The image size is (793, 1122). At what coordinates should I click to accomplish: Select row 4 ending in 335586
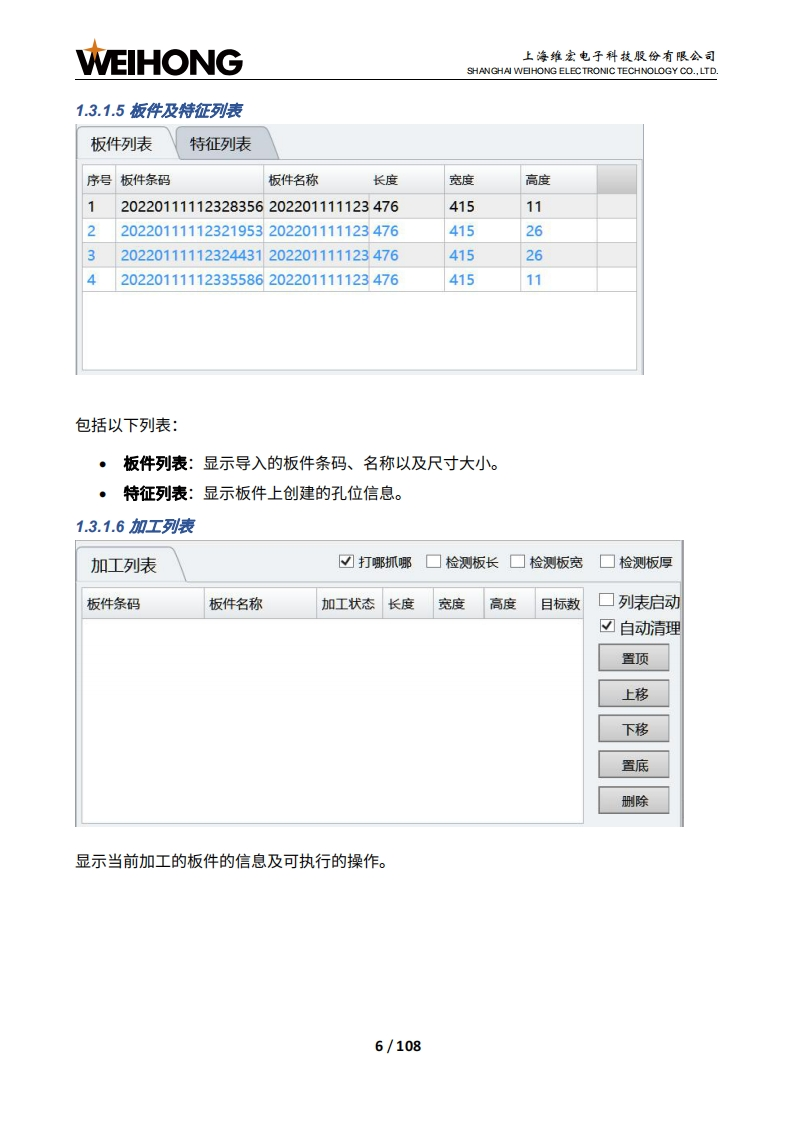[x=191, y=280]
